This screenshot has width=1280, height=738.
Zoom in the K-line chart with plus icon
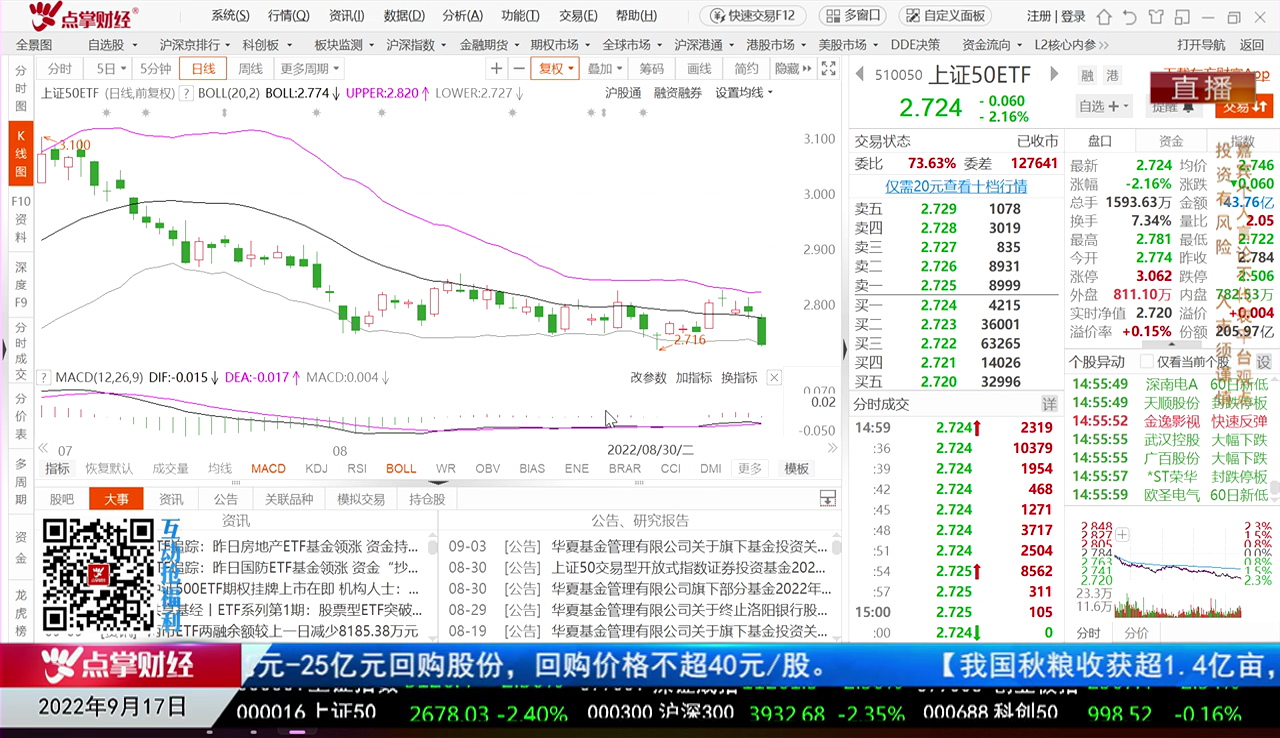497,68
